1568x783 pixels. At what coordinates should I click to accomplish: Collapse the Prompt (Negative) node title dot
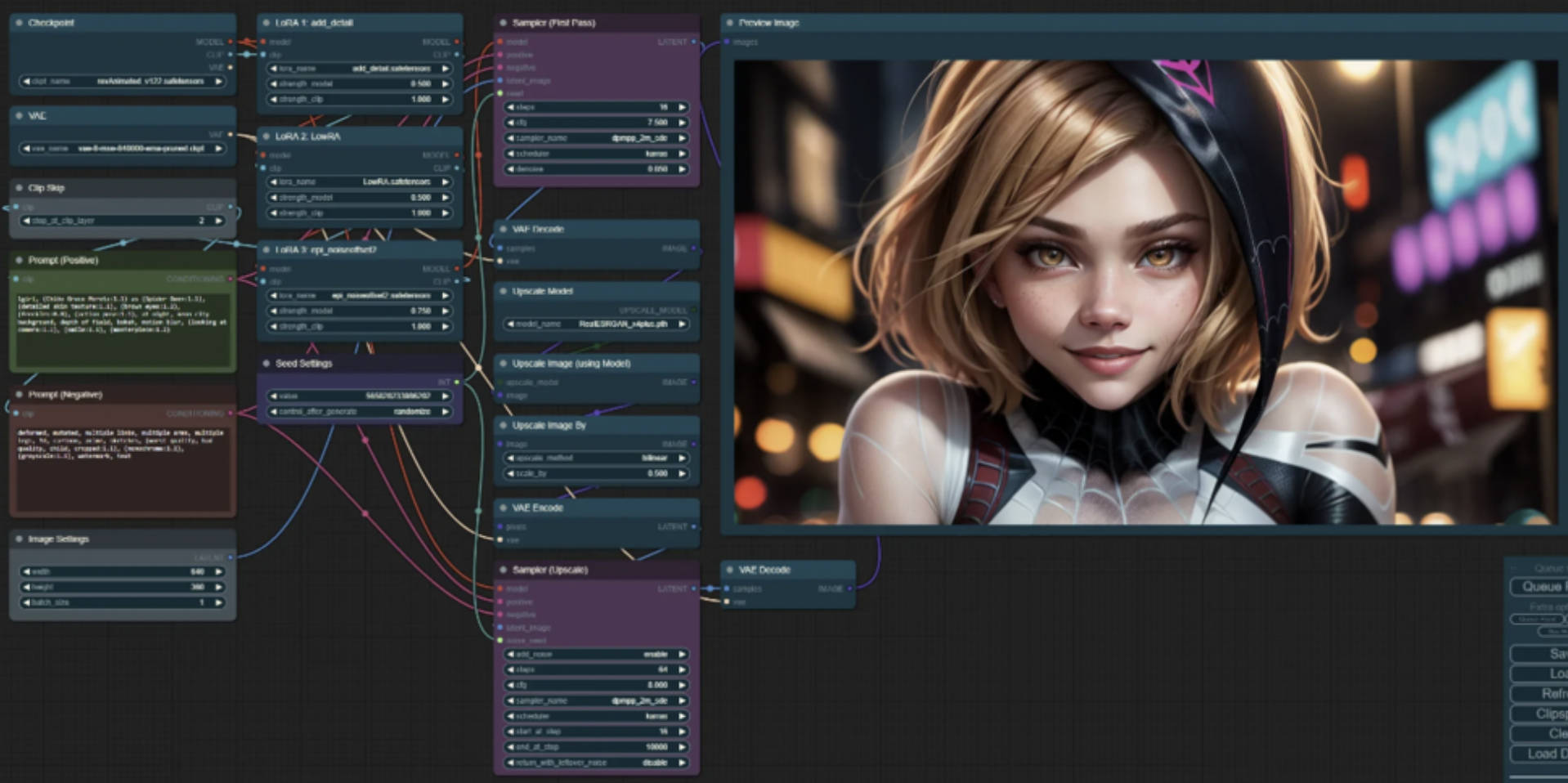coord(19,395)
